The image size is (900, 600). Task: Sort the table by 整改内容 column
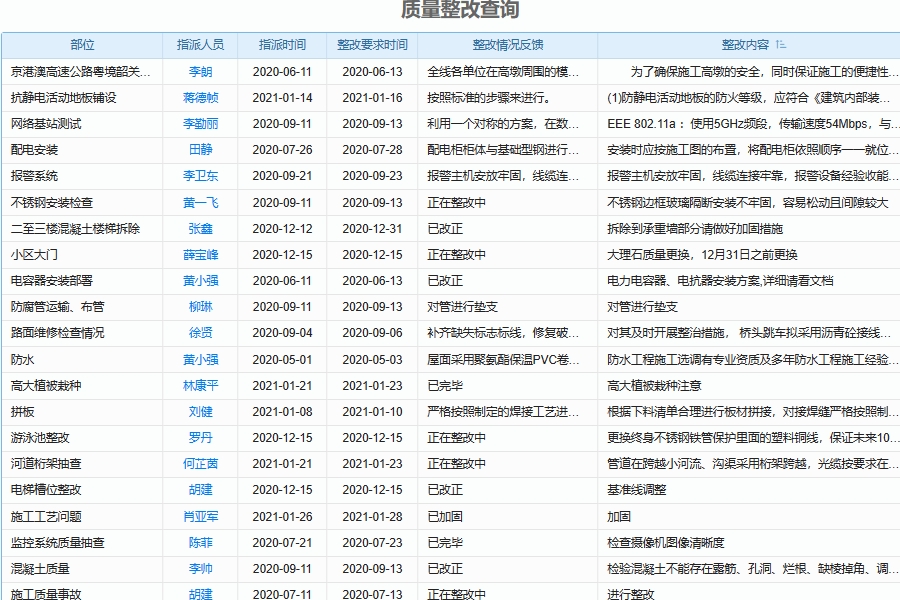coord(748,44)
